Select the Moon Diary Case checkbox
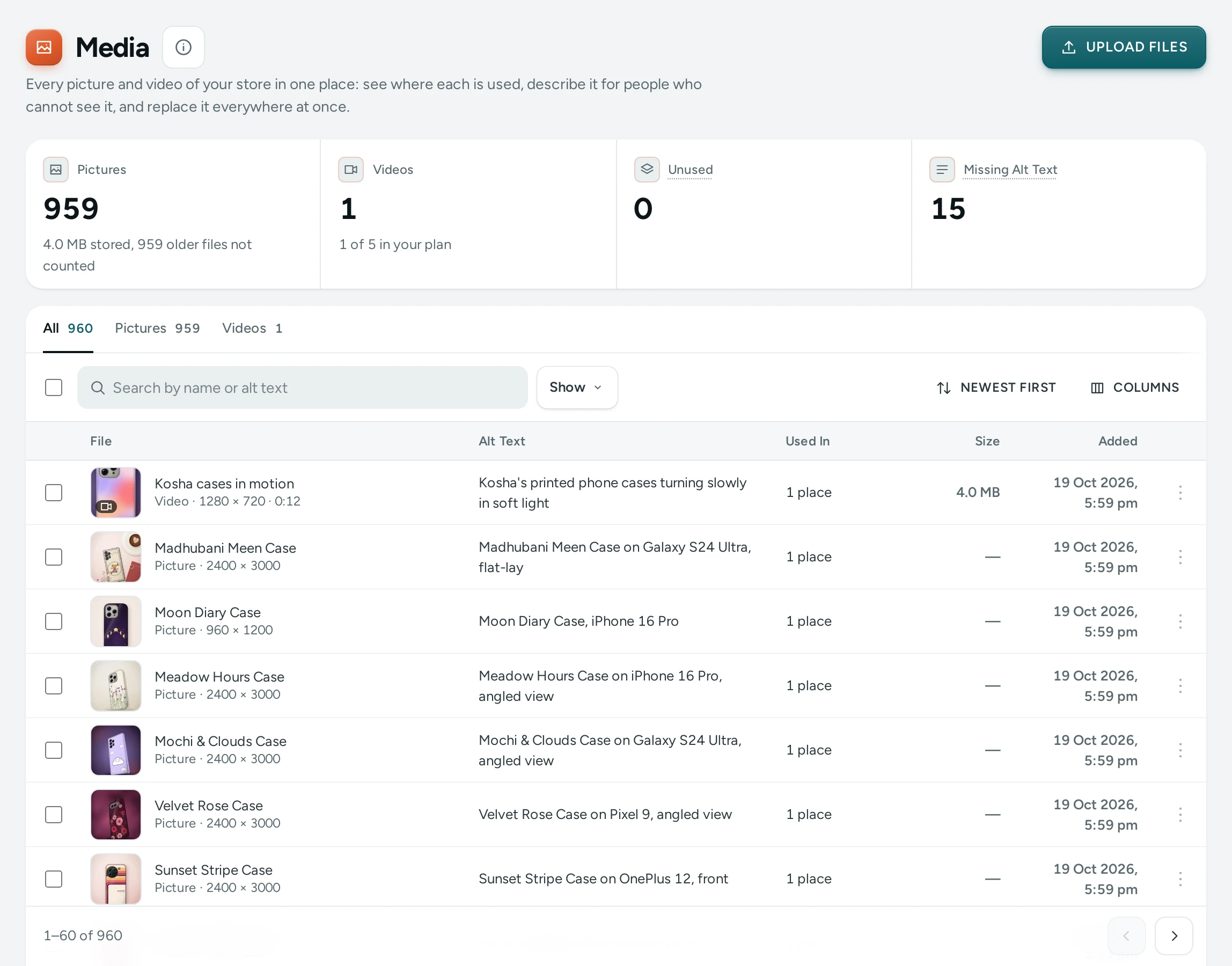This screenshot has width=1232, height=966. (54, 621)
